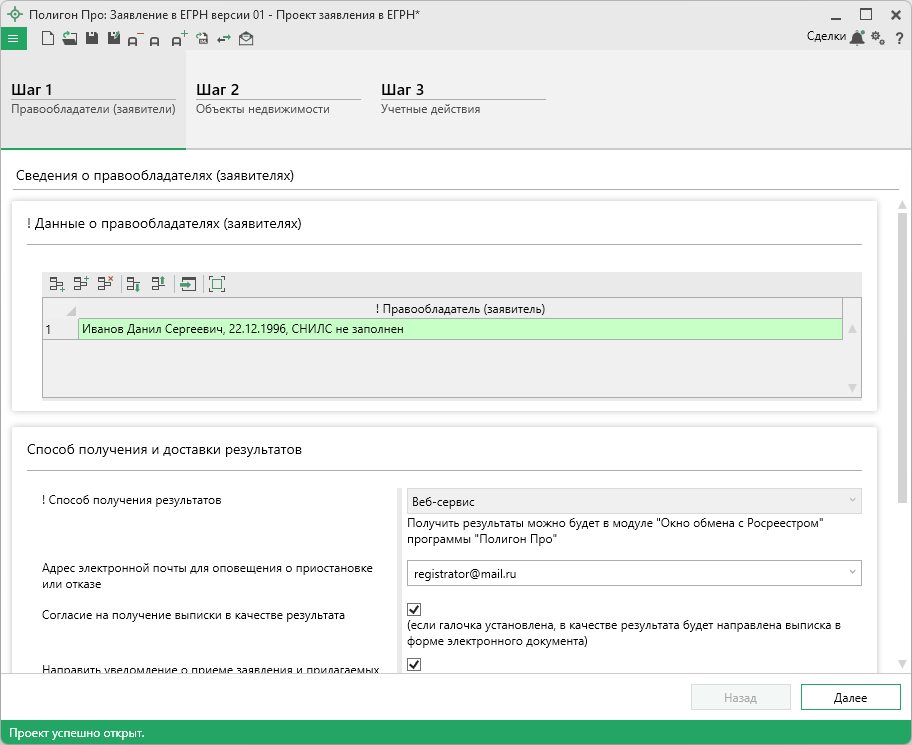
Task: Click the open project folder icon
Action: click(69, 38)
